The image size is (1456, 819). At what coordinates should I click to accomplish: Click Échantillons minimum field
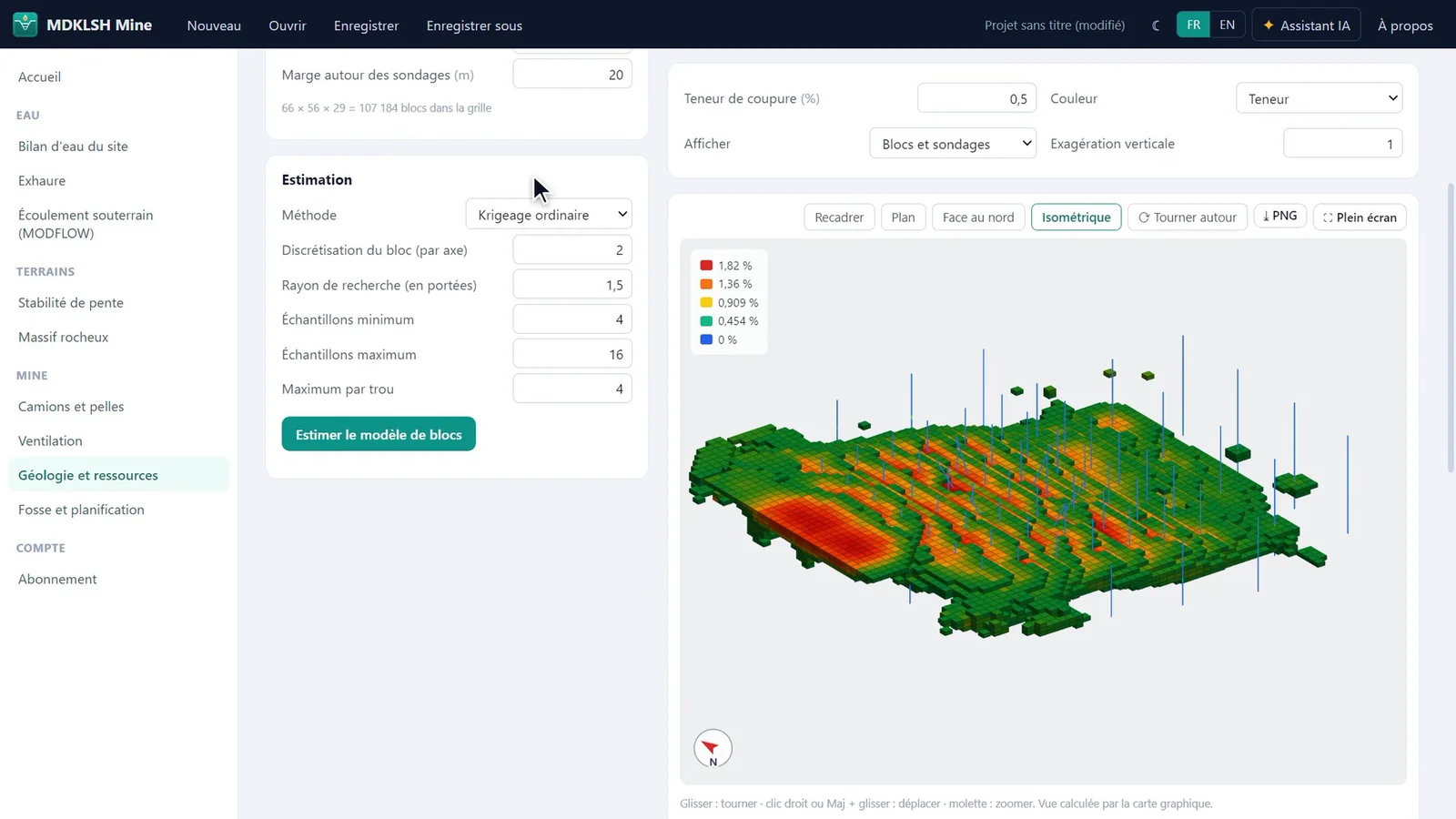[x=572, y=319]
